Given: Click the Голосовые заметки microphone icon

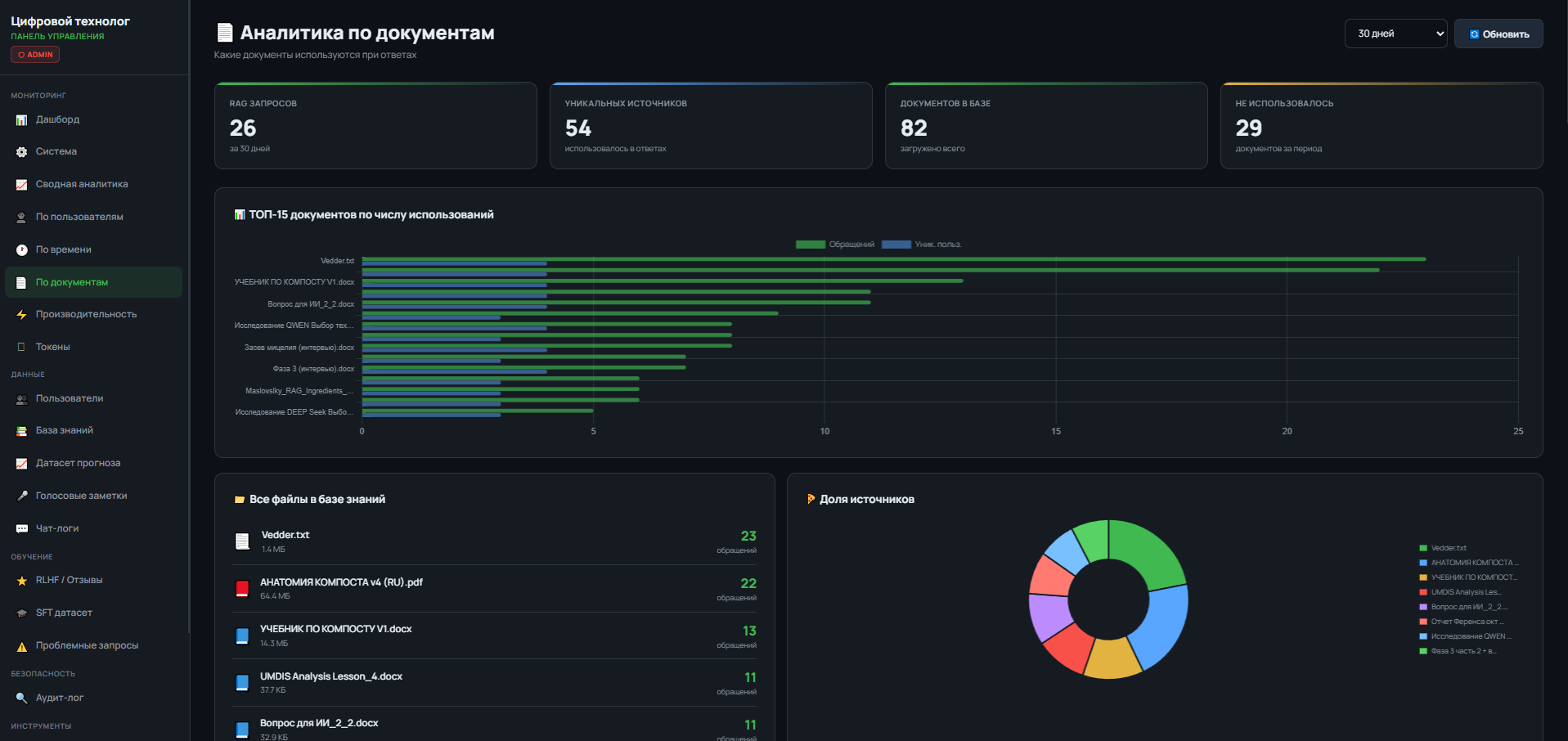Looking at the screenshot, I should coord(21,496).
